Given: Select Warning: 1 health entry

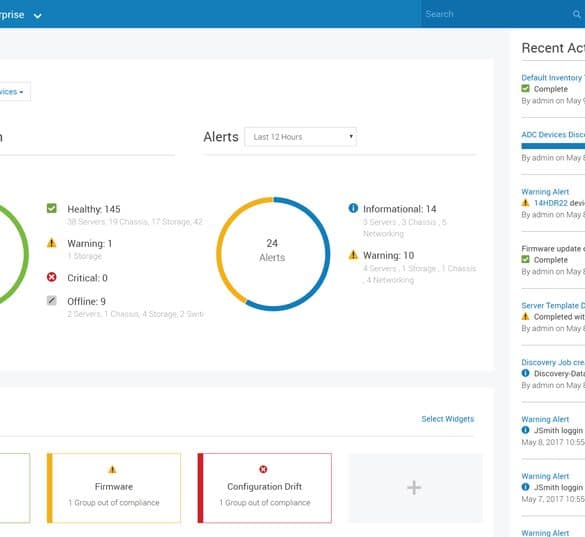Looking at the screenshot, I should coord(90,244).
